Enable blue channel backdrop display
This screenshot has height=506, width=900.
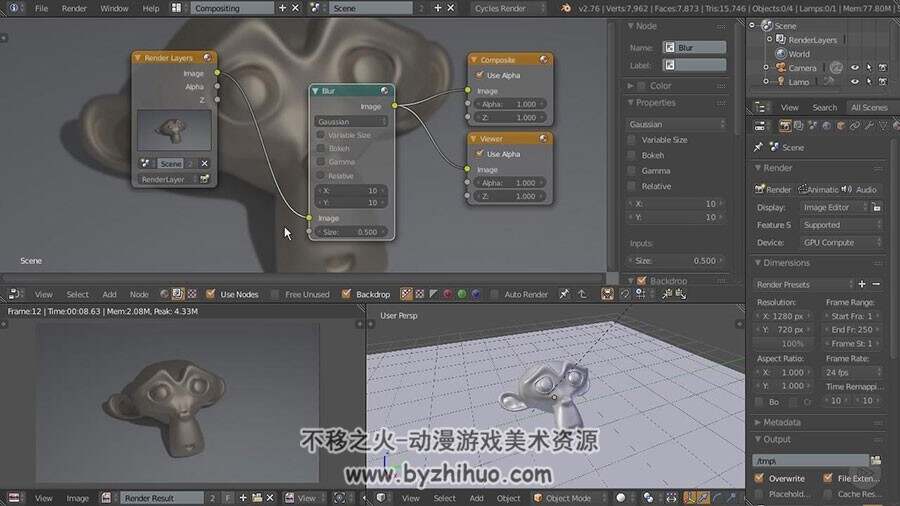tap(476, 294)
